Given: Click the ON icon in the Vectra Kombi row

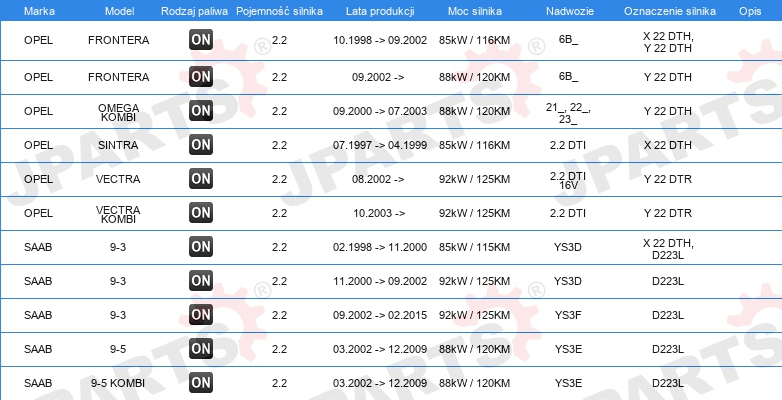Looking at the screenshot, I should [200, 212].
